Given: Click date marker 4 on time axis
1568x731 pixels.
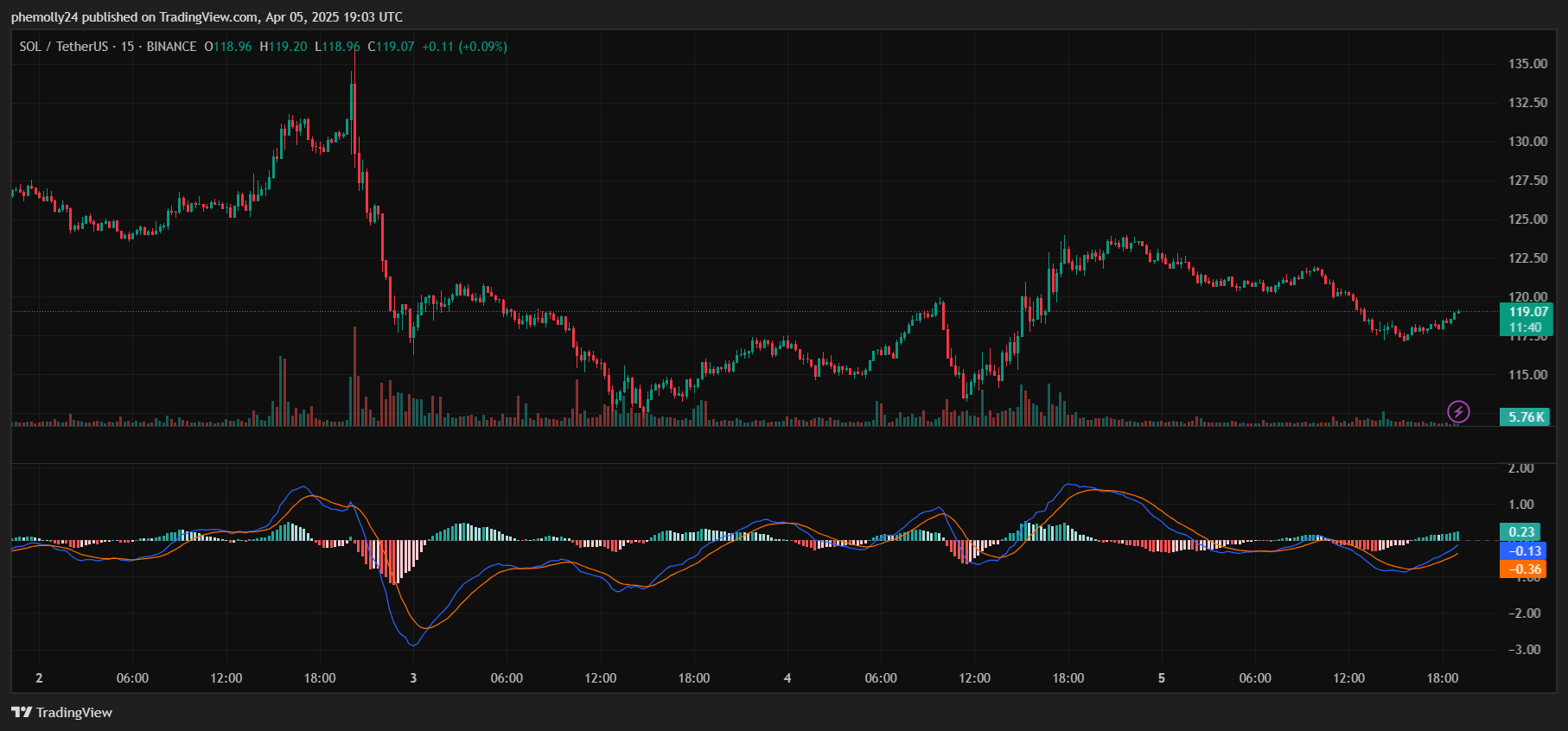Looking at the screenshot, I should coord(787,678).
